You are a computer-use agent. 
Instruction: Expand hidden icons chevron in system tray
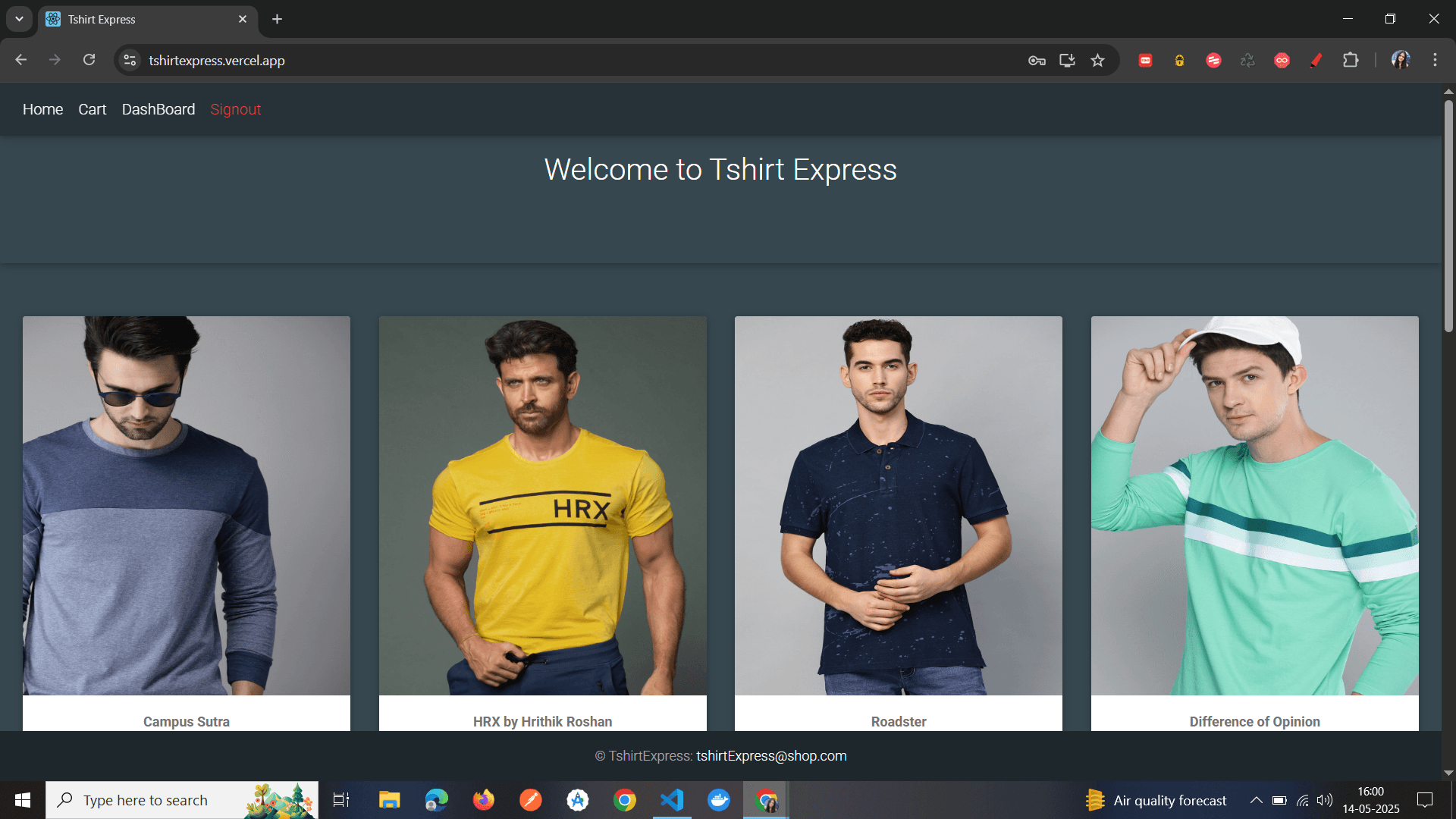click(x=1257, y=800)
